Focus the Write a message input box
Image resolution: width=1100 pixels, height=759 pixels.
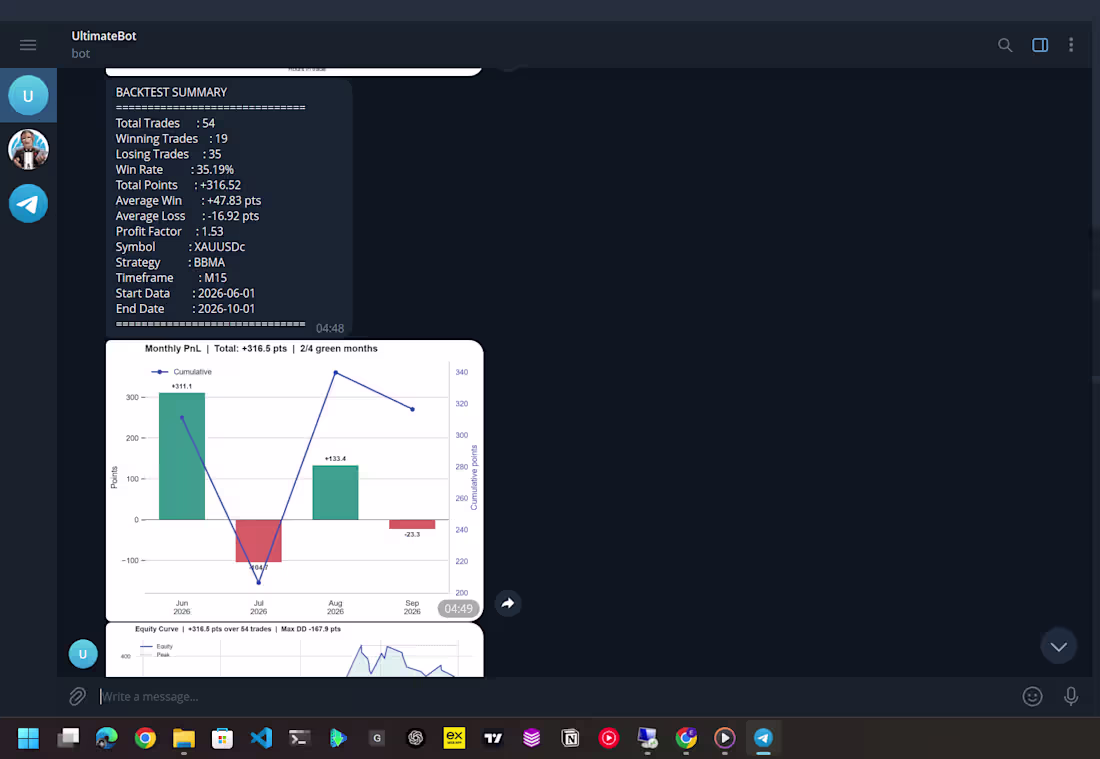[554, 697]
